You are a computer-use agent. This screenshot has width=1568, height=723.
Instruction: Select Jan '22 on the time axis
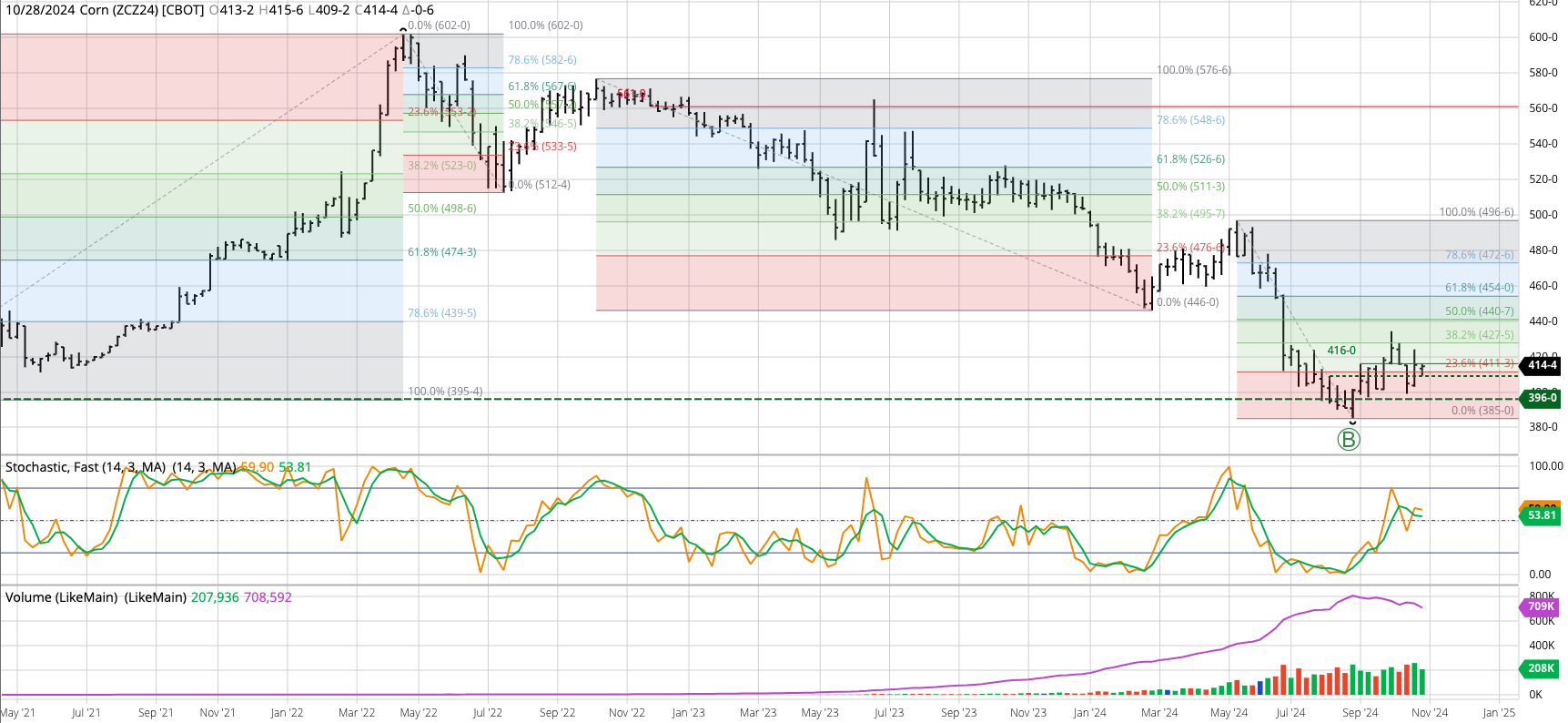[x=287, y=713]
